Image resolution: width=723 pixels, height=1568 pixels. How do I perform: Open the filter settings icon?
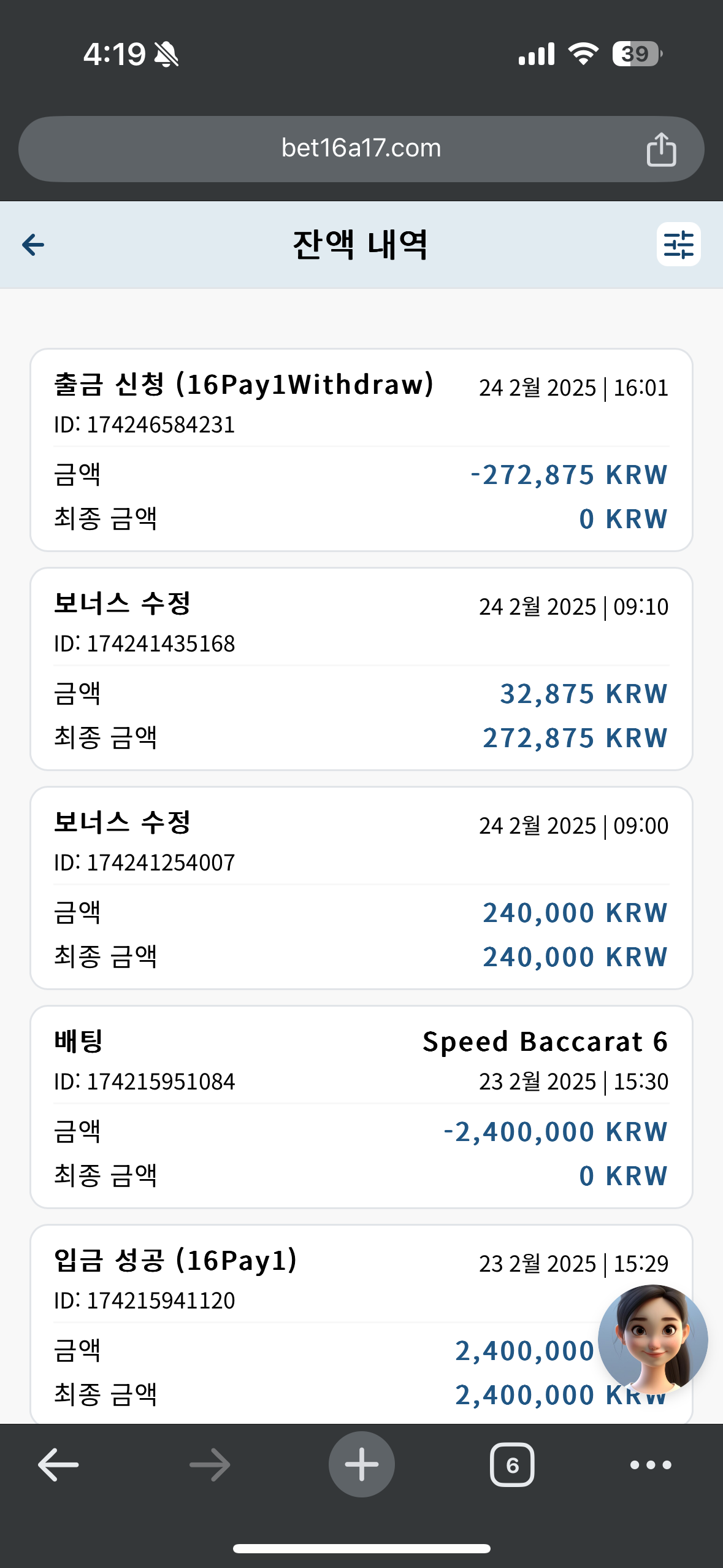coord(678,244)
